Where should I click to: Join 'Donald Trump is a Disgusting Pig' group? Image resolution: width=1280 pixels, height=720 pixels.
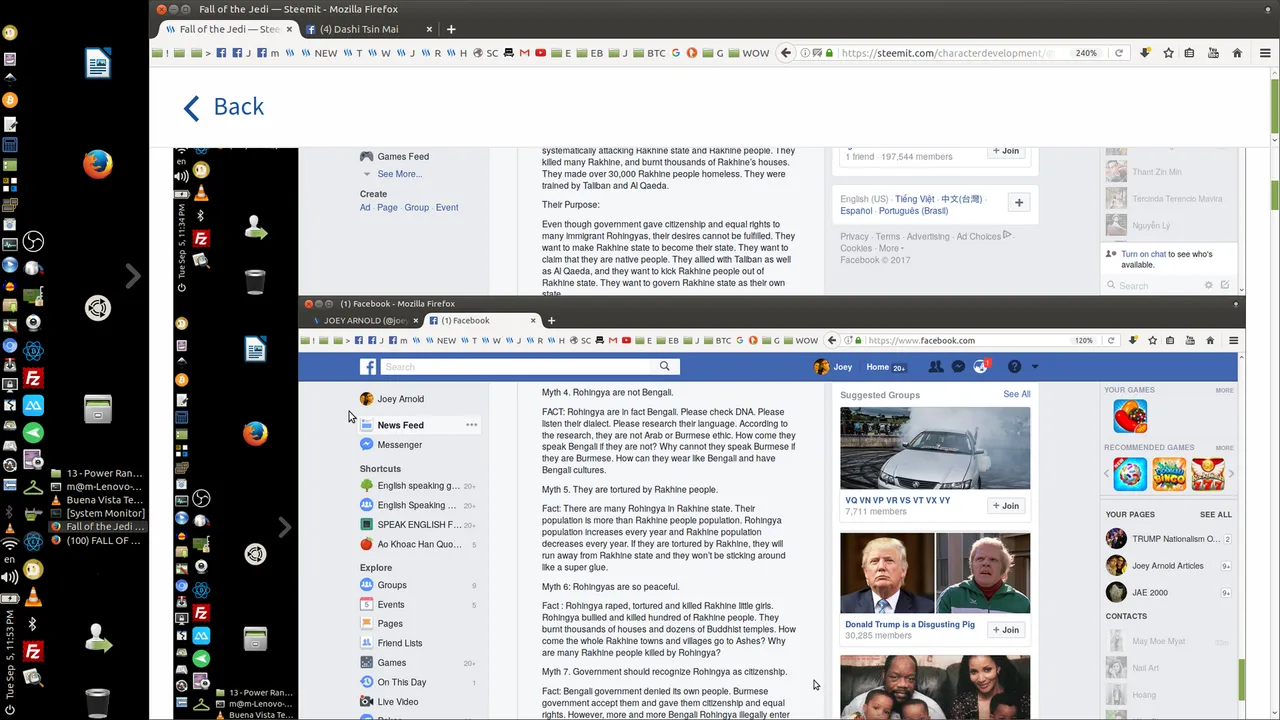coord(1007,630)
